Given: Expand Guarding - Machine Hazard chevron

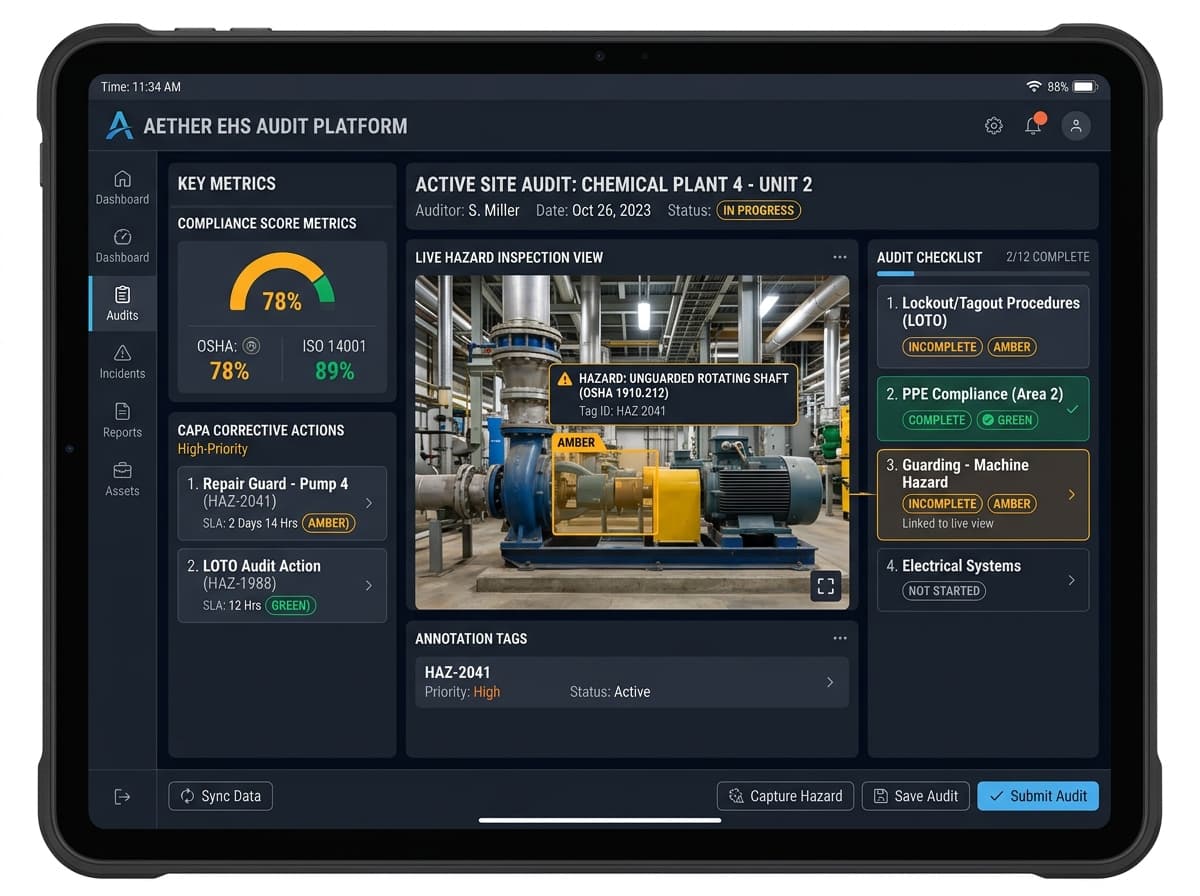Looking at the screenshot, I should click(1072, 494).
